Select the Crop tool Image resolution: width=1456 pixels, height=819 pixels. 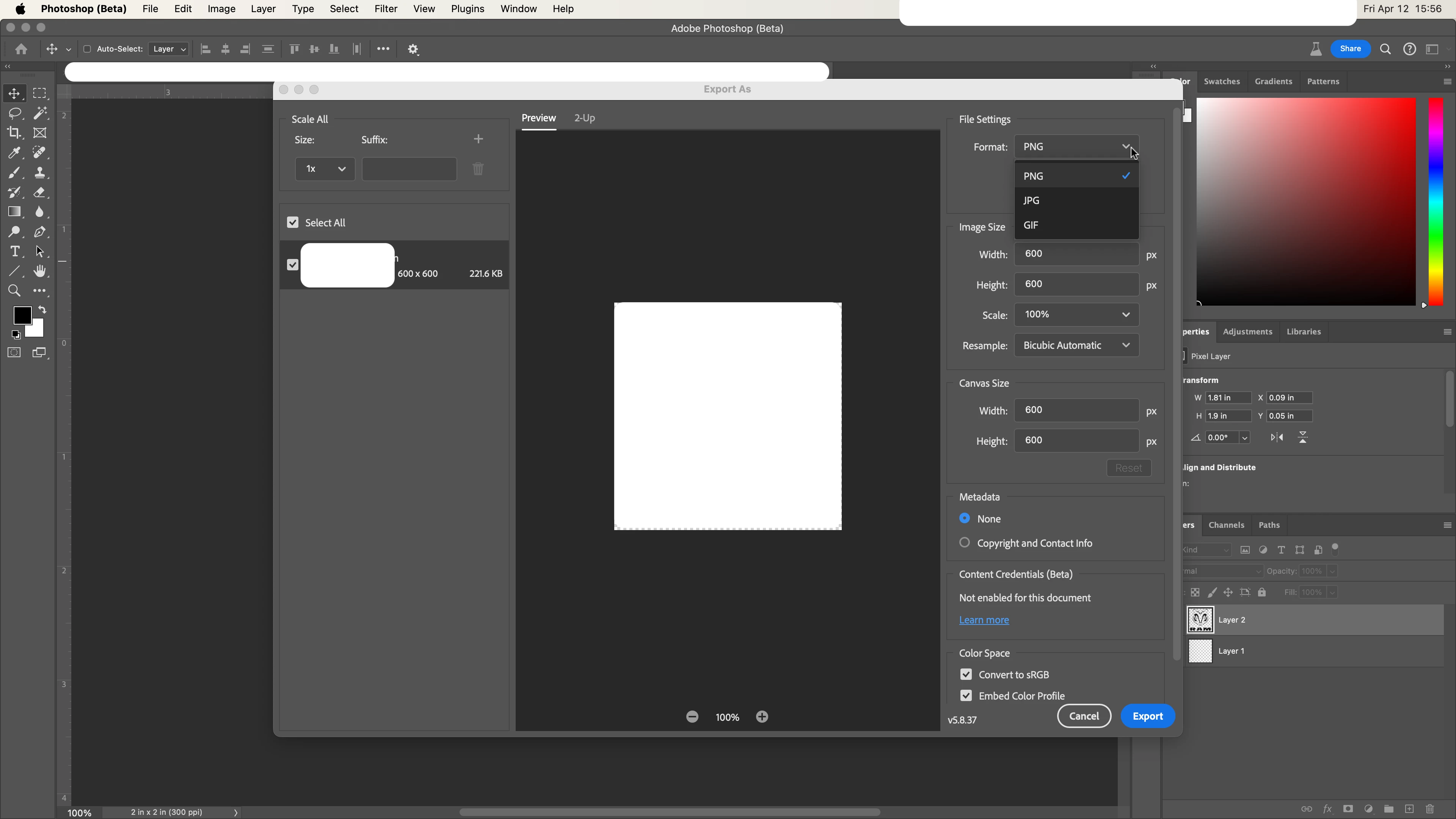point(14,133)
